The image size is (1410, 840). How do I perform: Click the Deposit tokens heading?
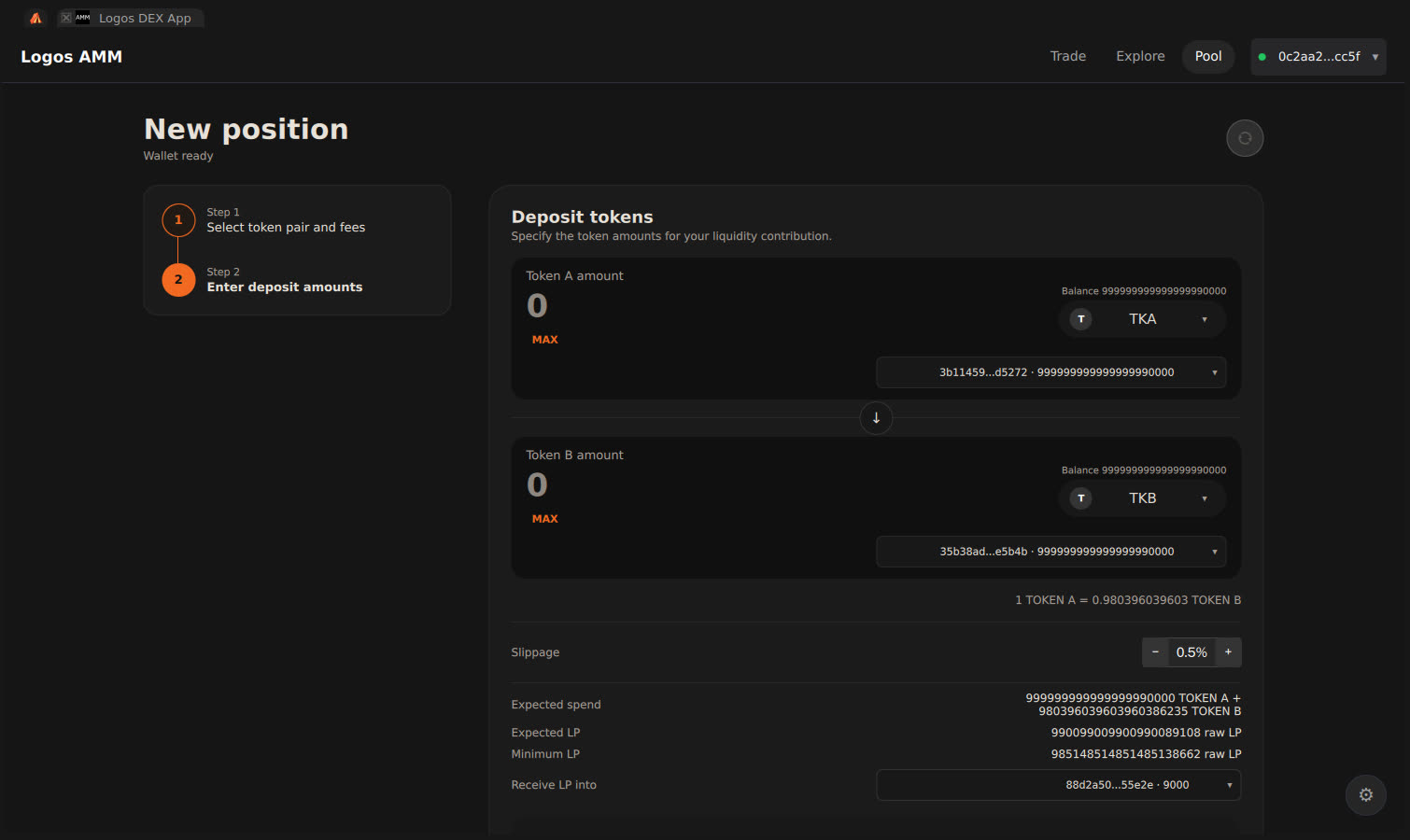[x=582, y=217]
